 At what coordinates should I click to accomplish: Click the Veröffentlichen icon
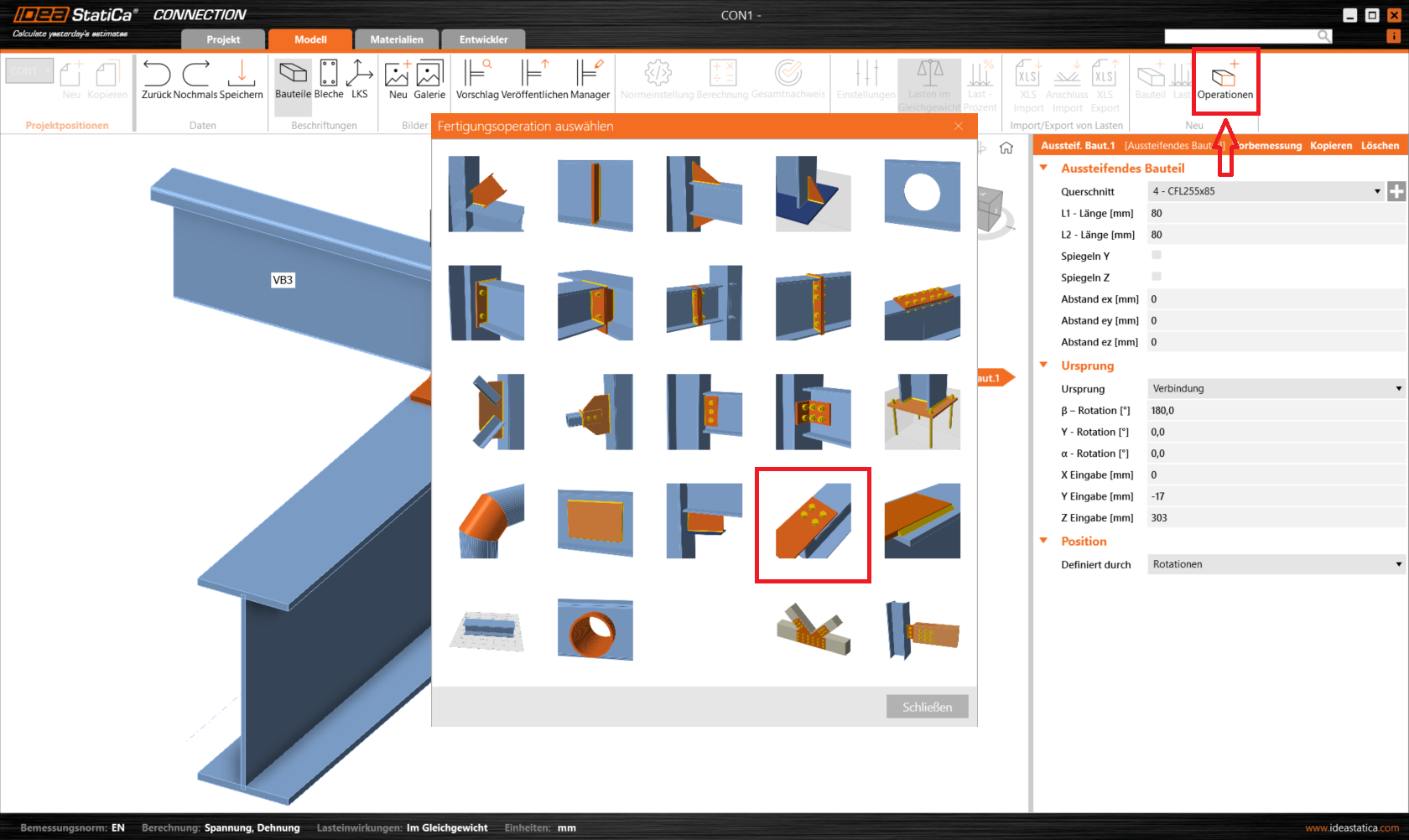point(534,80)
